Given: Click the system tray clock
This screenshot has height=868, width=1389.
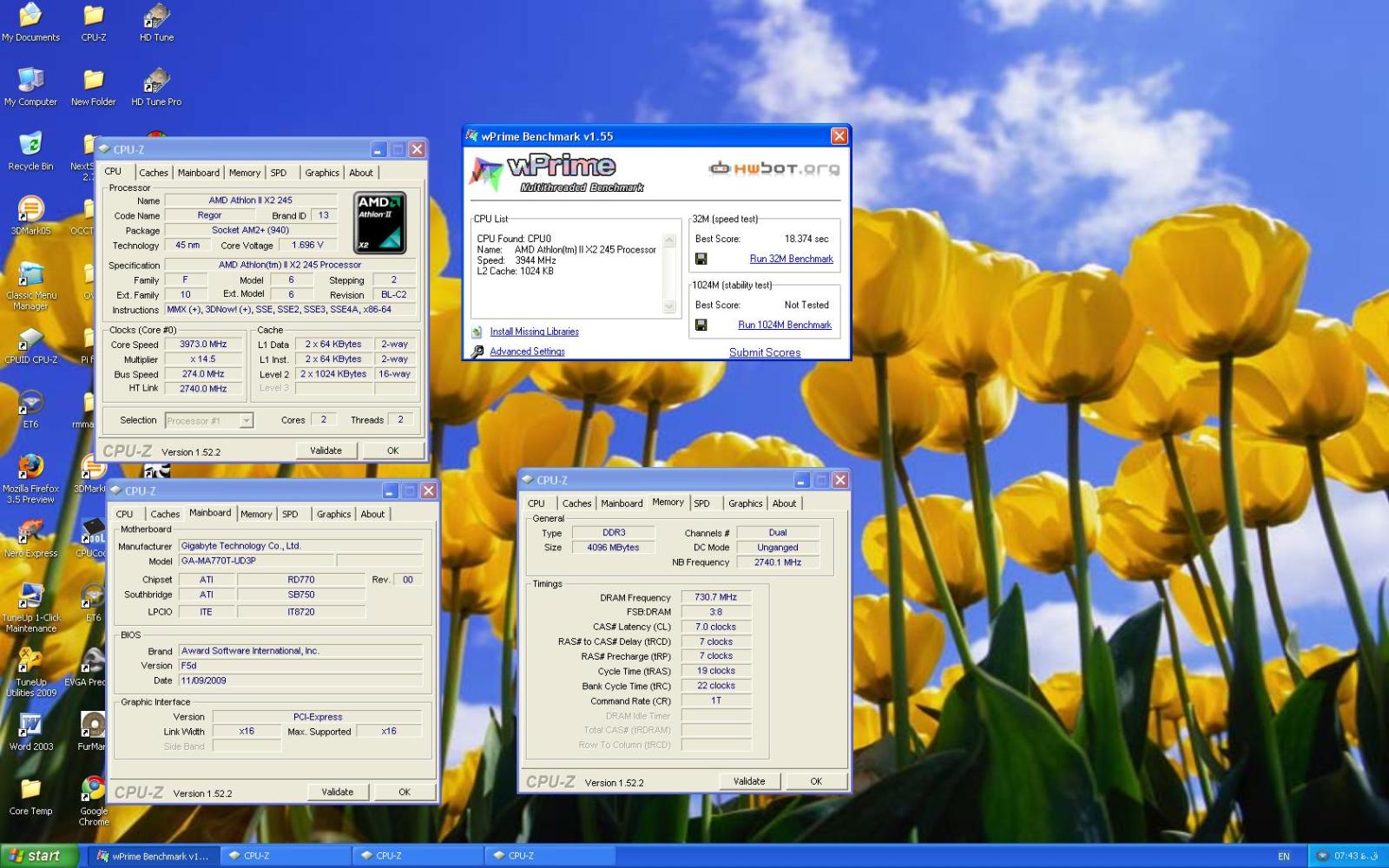Looking at the screenshot, I should tap(1356, 856).
